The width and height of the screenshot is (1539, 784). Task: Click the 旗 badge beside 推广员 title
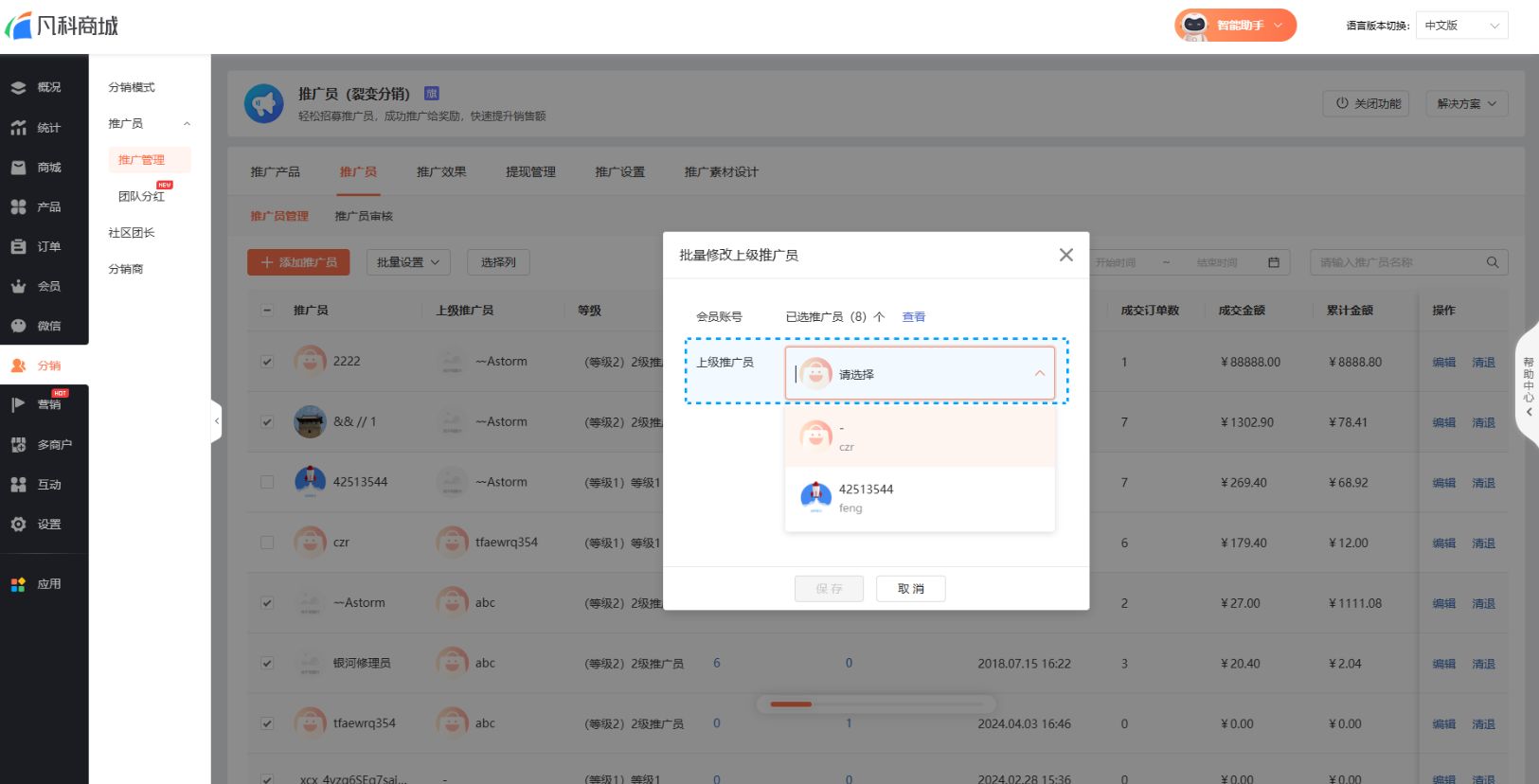point(432,94)
